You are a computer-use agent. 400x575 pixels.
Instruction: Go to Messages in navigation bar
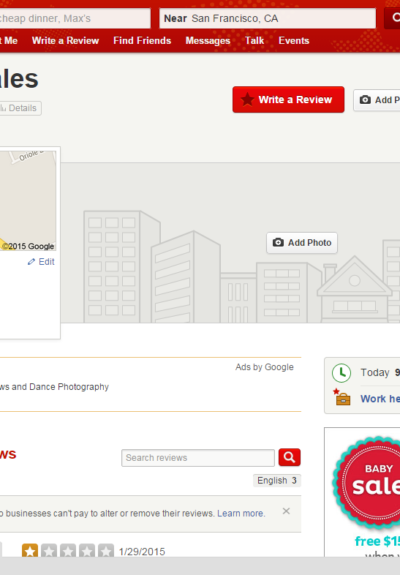tap(208, 41)
